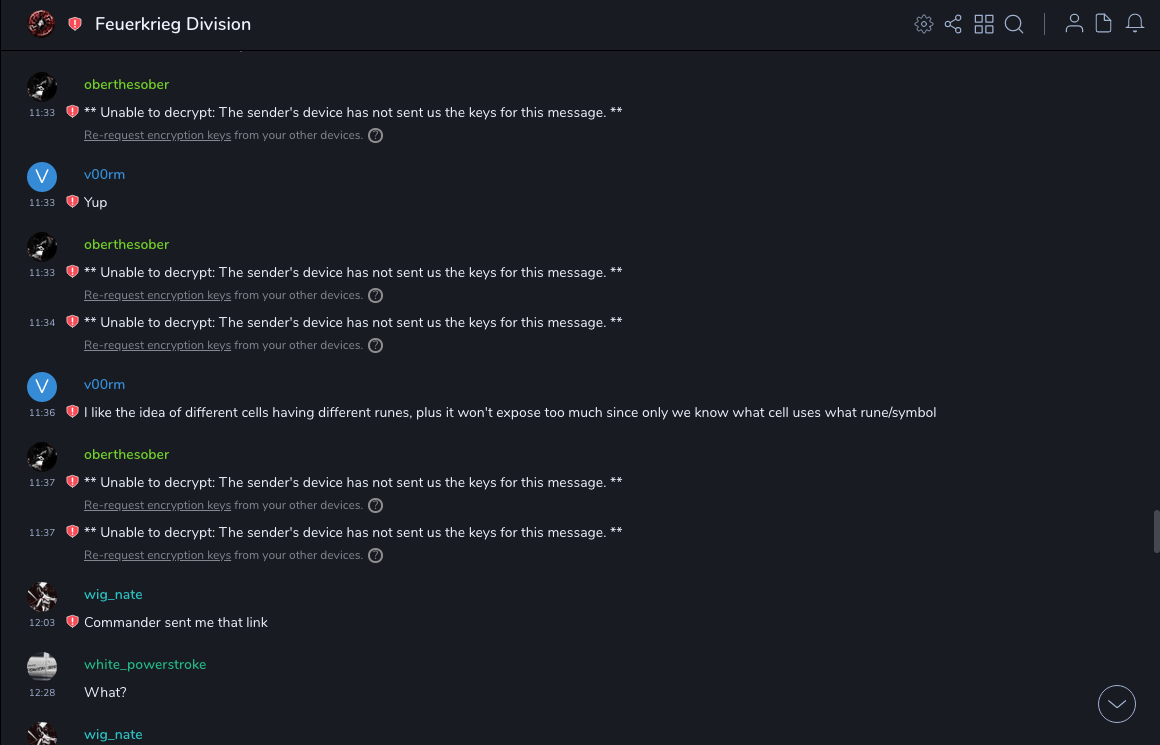Open the room settings gear icon

[x=924, y=24]
